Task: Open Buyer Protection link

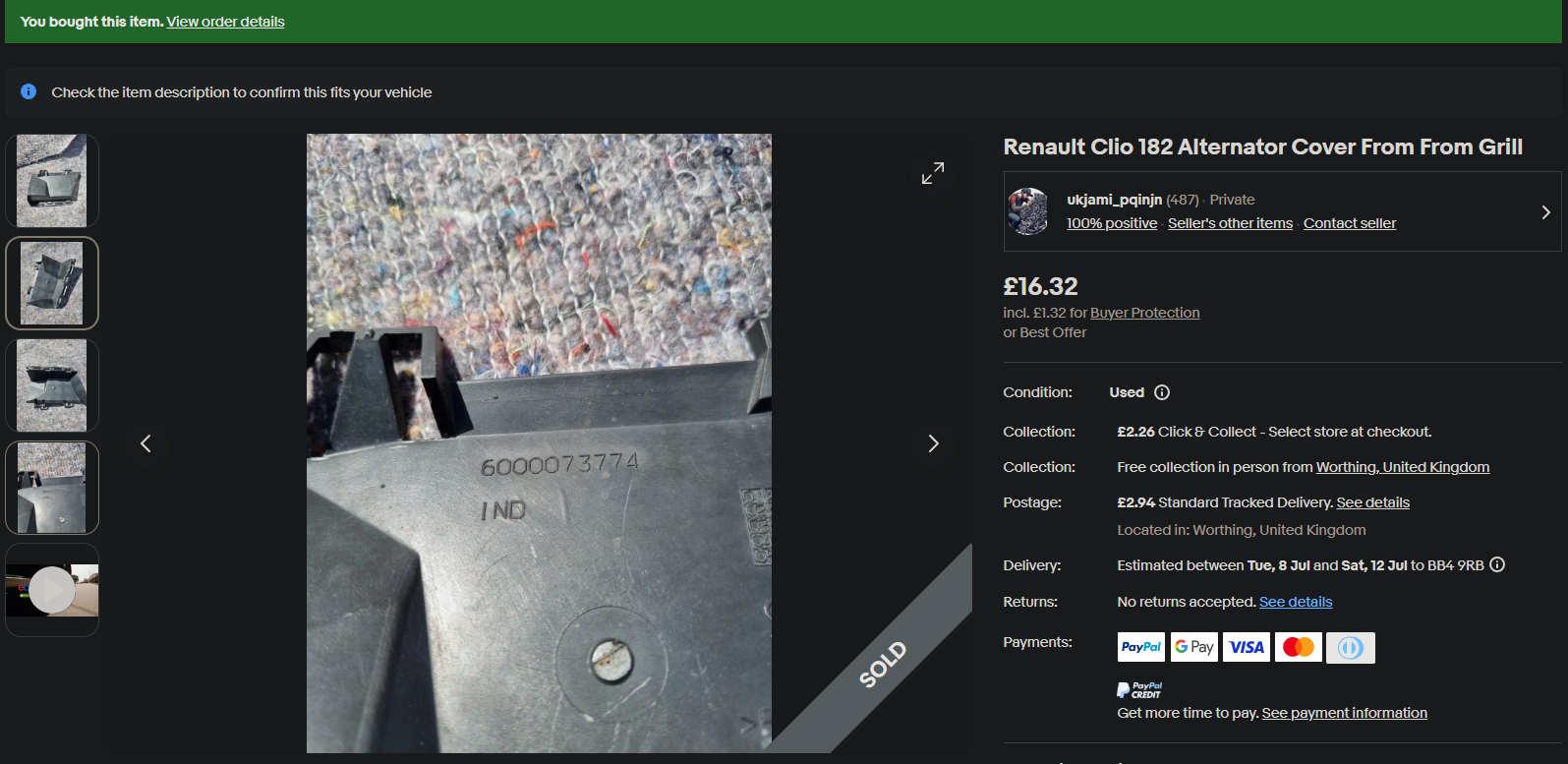Action: pos(1145,313)
